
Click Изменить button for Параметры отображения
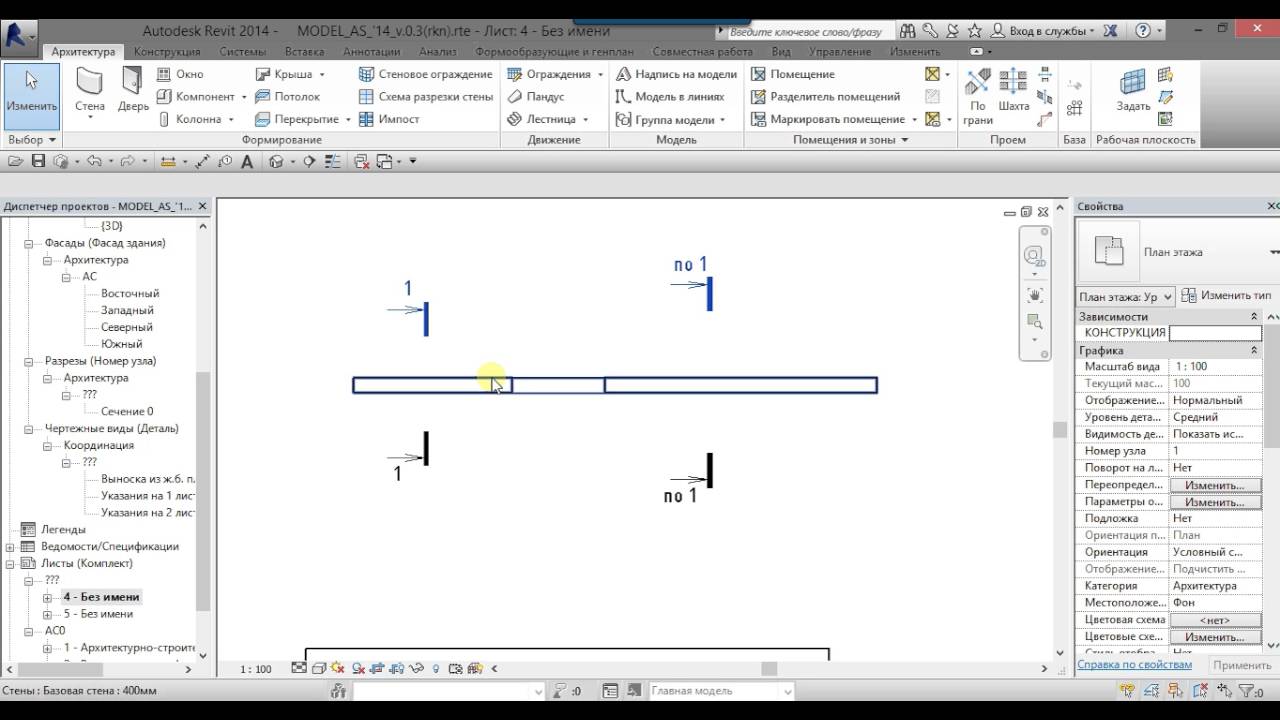1215,502
